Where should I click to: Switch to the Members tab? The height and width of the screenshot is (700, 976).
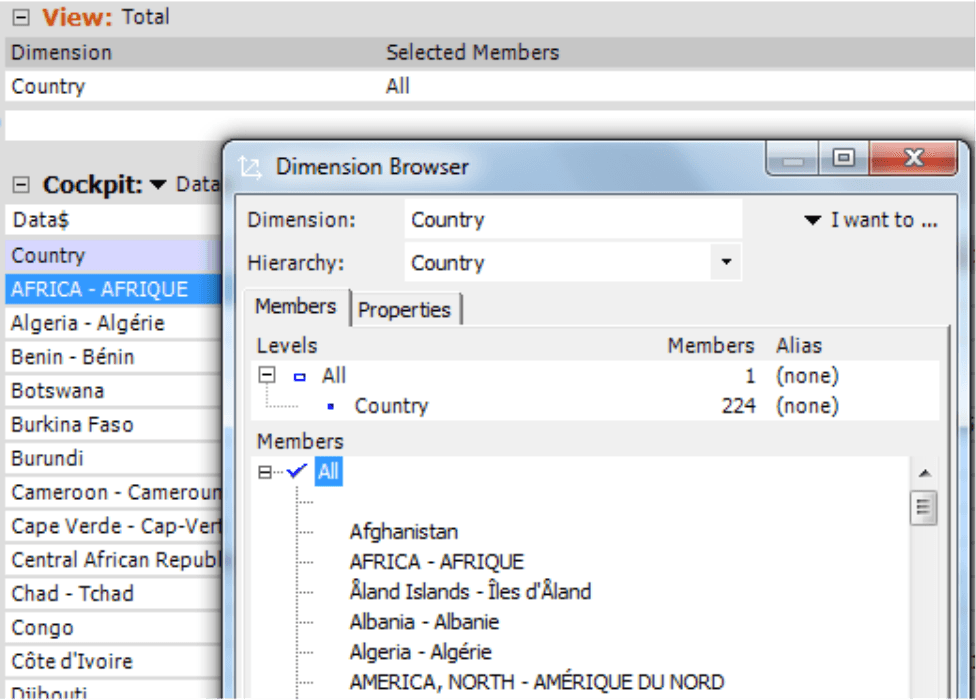tap(296, 306)
